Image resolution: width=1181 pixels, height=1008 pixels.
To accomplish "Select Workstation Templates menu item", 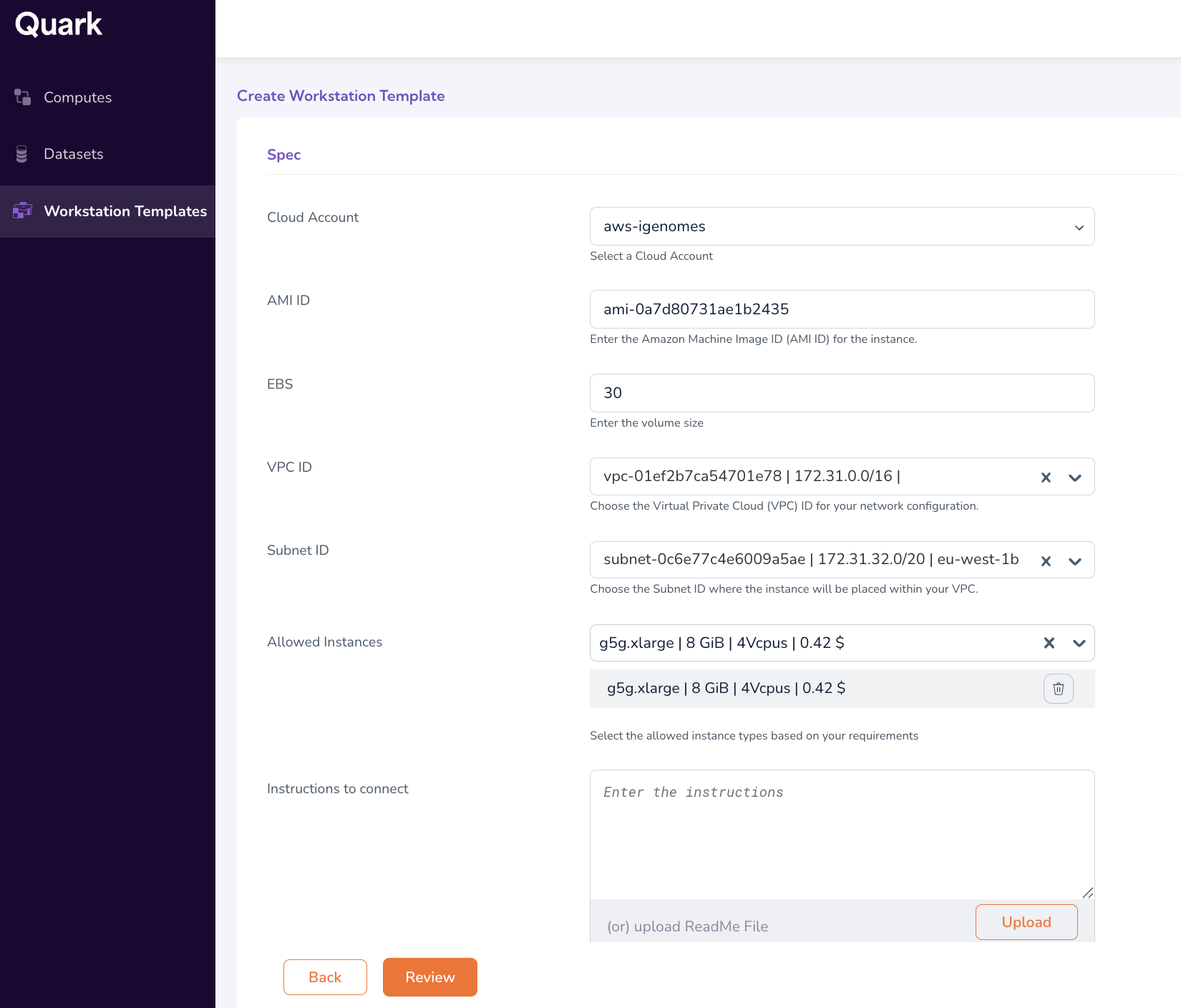I will (x=107, y=211).
